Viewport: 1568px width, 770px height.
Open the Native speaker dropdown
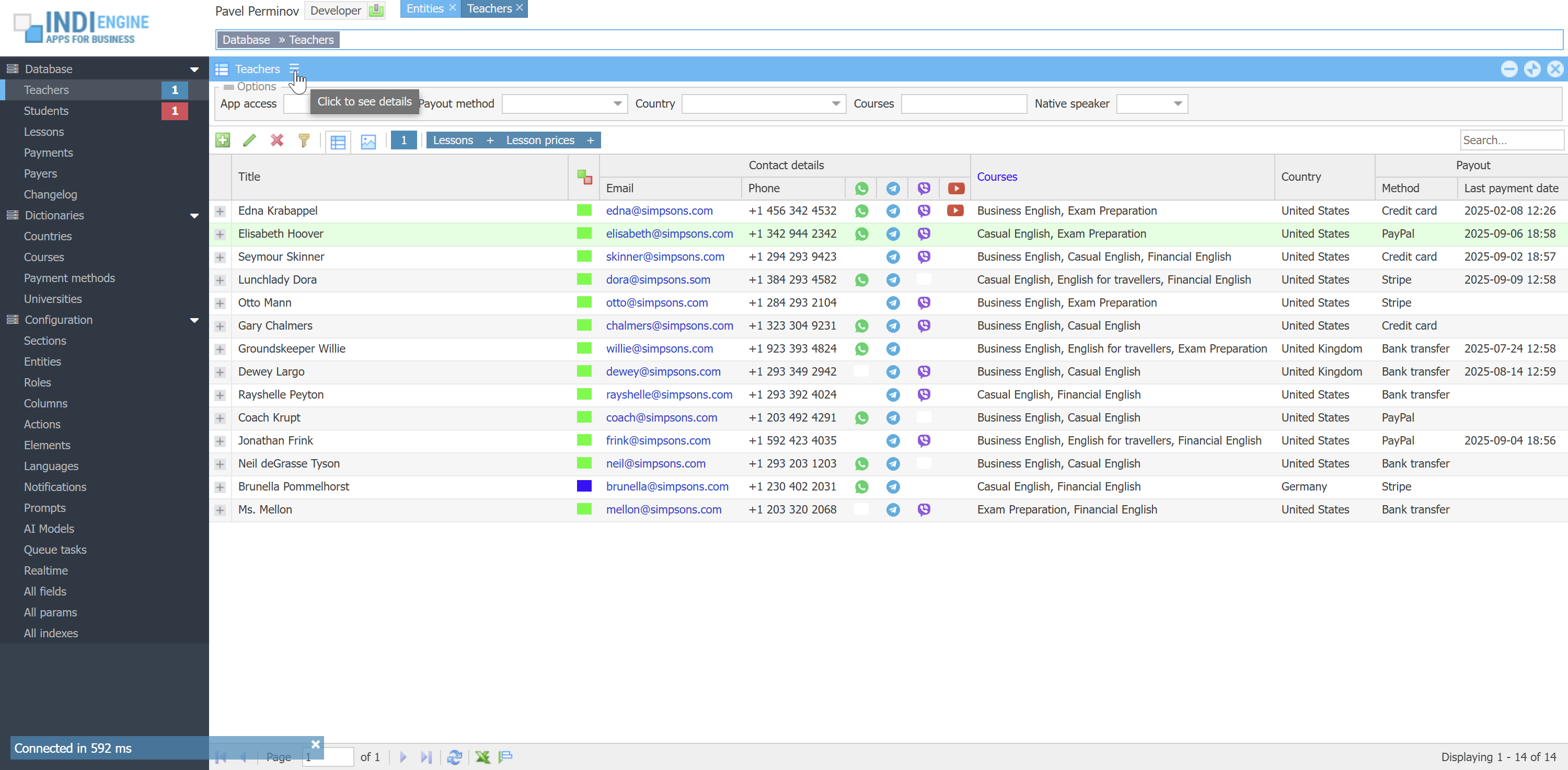1178,104
